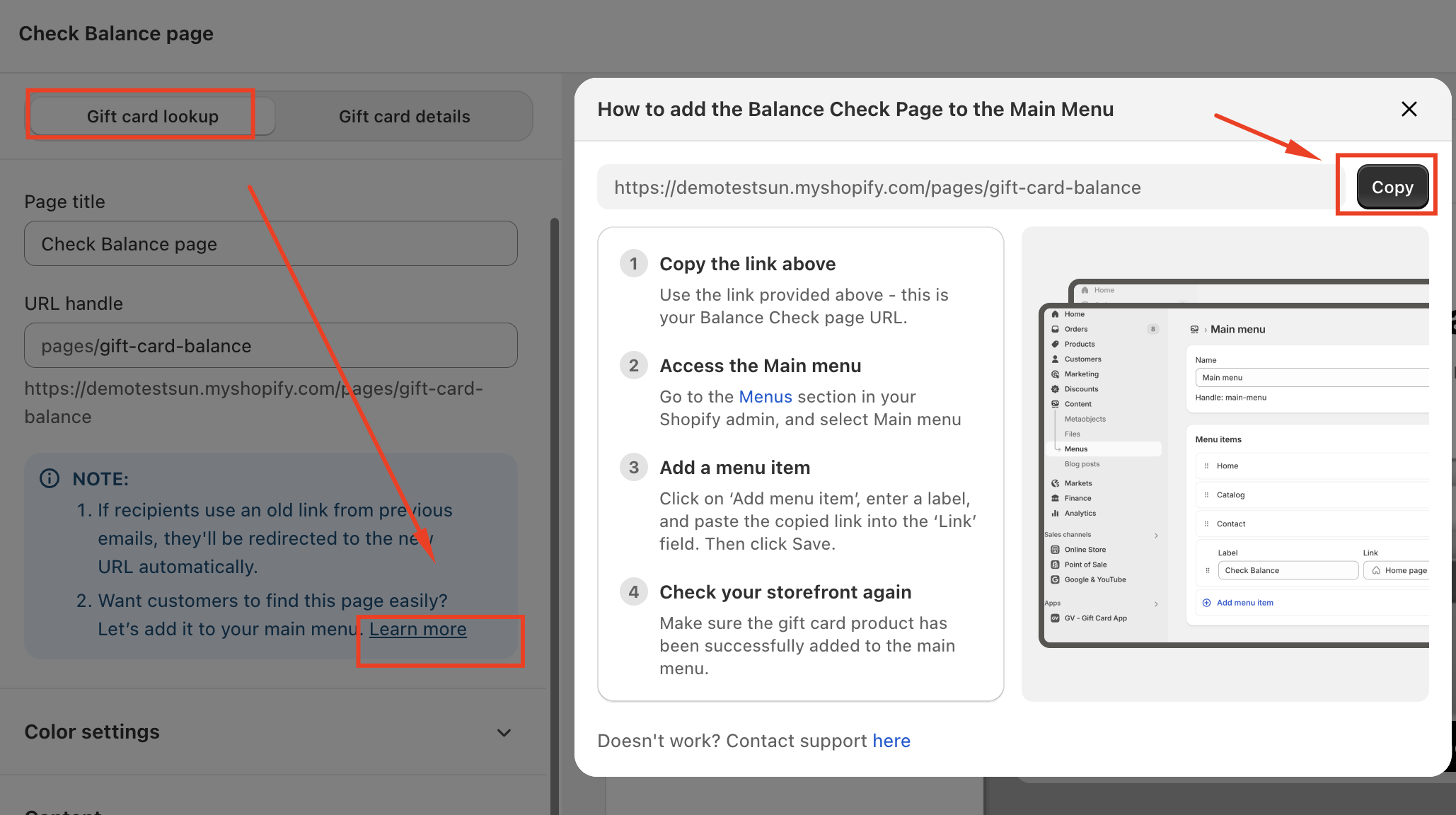Close the Balance Check help dialog
This screenshot has height=815, width=1456.
(1409, 109)
